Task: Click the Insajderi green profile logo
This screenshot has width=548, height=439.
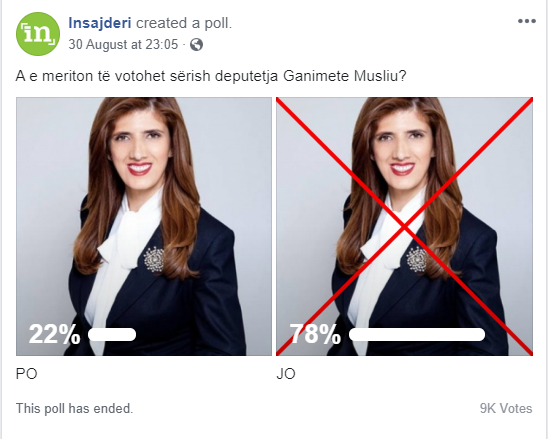Action: pyautogui.click(x=38, y=34)
